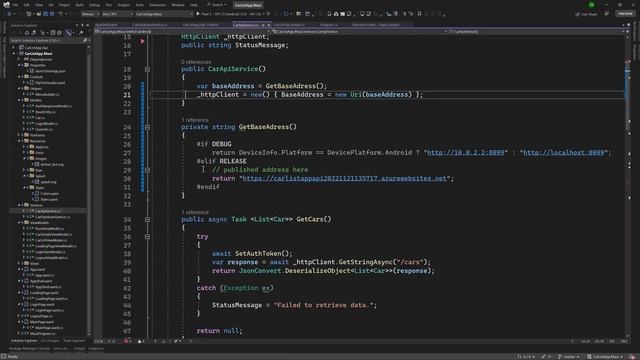This screenshot has width=640, height=360.
Task: Open the Git Changes bottom tab
Action: click(50, 341)
